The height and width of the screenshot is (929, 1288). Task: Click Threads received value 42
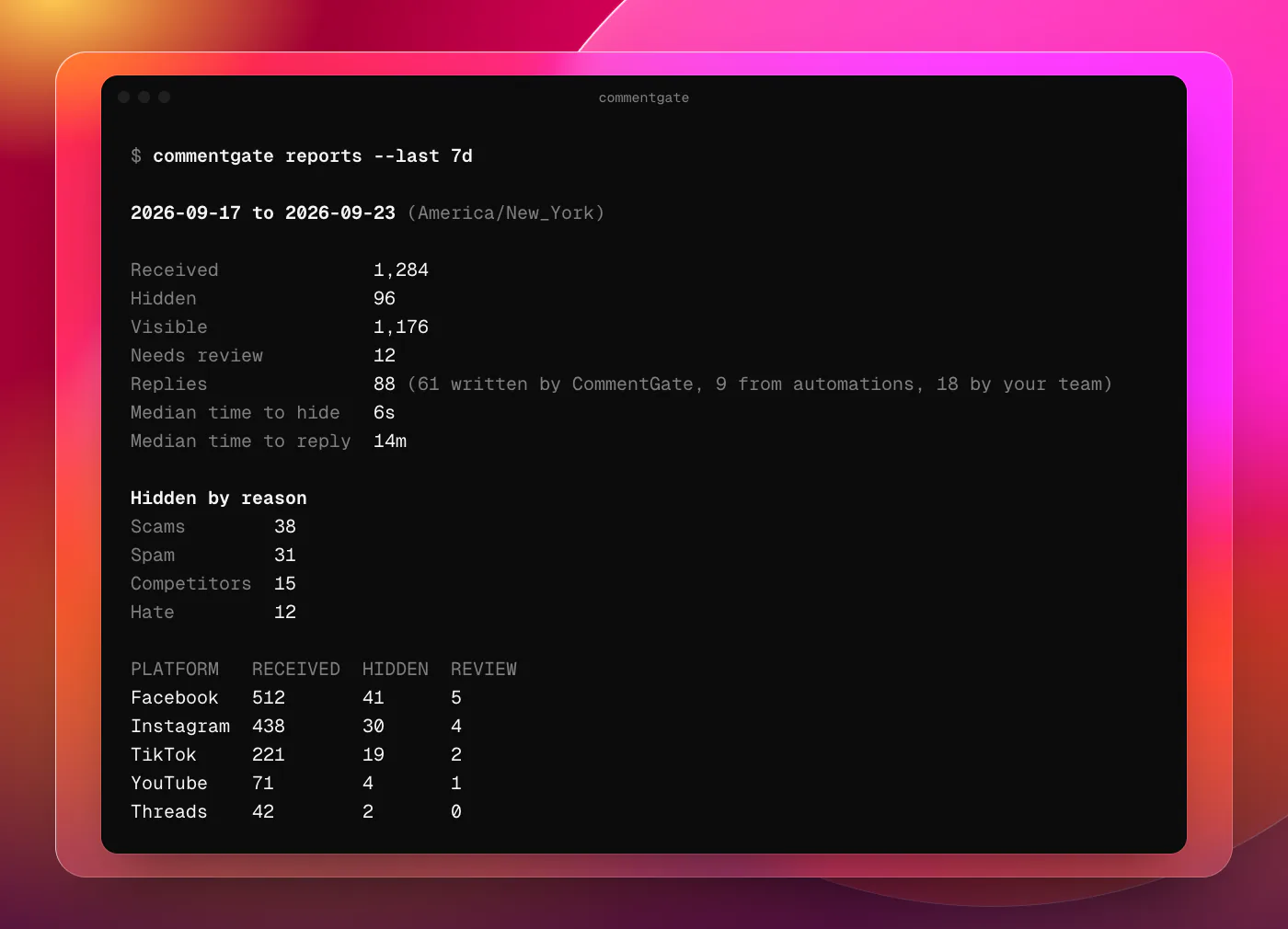pos(263,812)
